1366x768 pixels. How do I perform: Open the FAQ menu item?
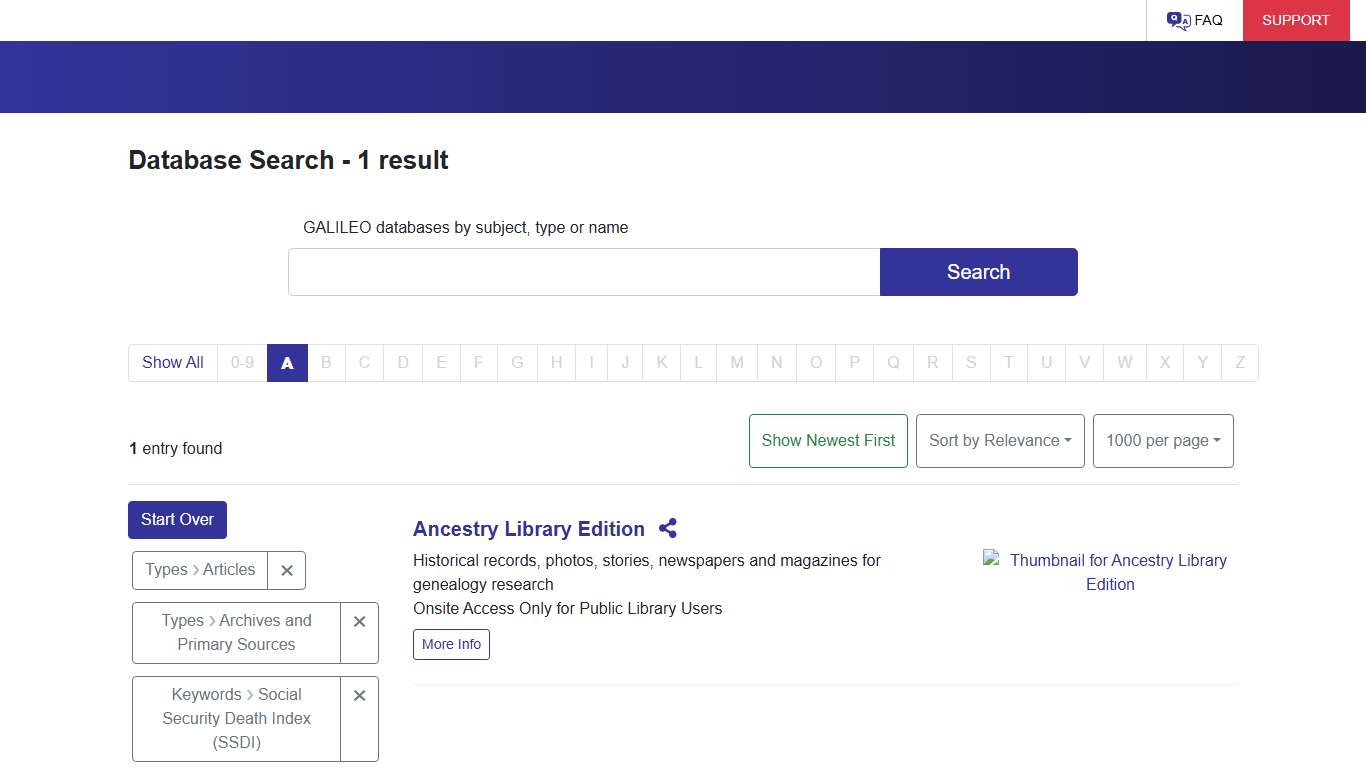(x=1207, y=20)
